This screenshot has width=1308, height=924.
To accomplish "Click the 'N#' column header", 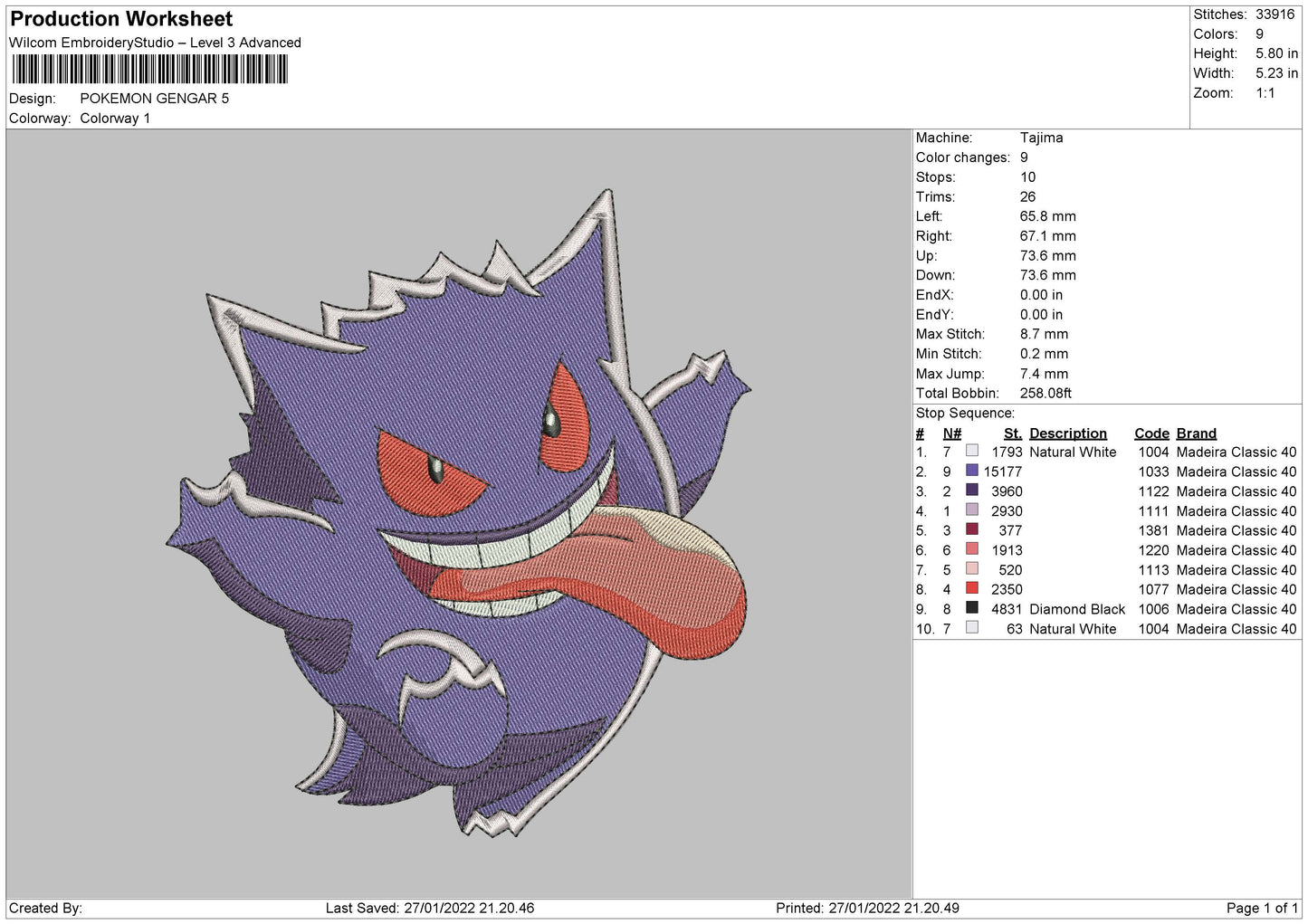I will tap(951, 433).
